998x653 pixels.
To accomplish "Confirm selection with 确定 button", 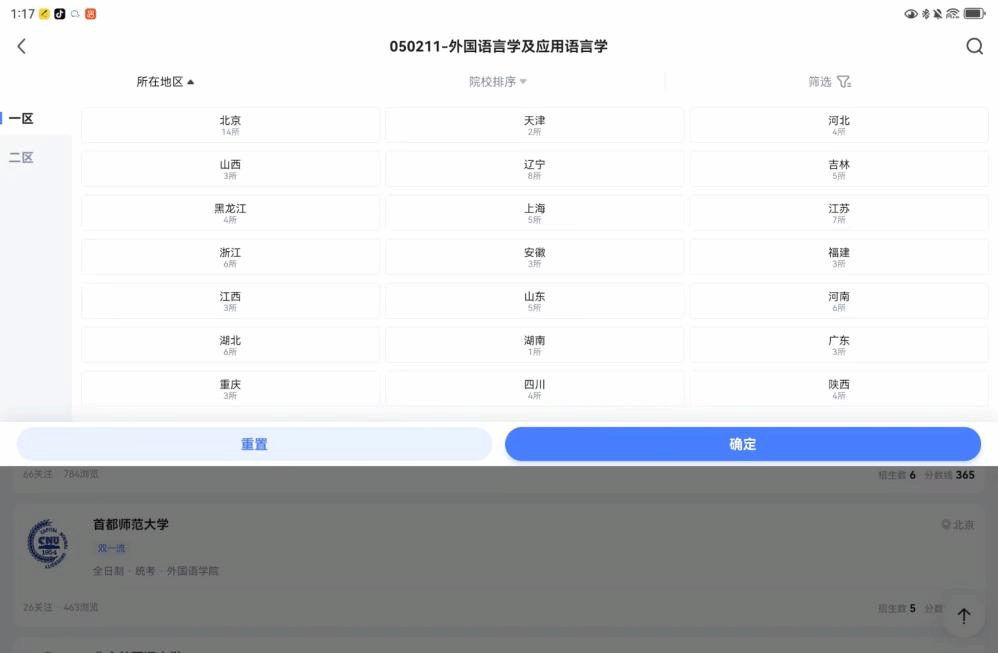I will click(742, 444).
